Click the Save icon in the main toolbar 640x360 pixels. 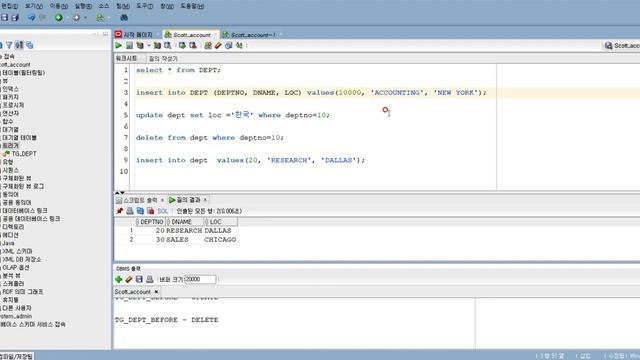coord(4,18)
